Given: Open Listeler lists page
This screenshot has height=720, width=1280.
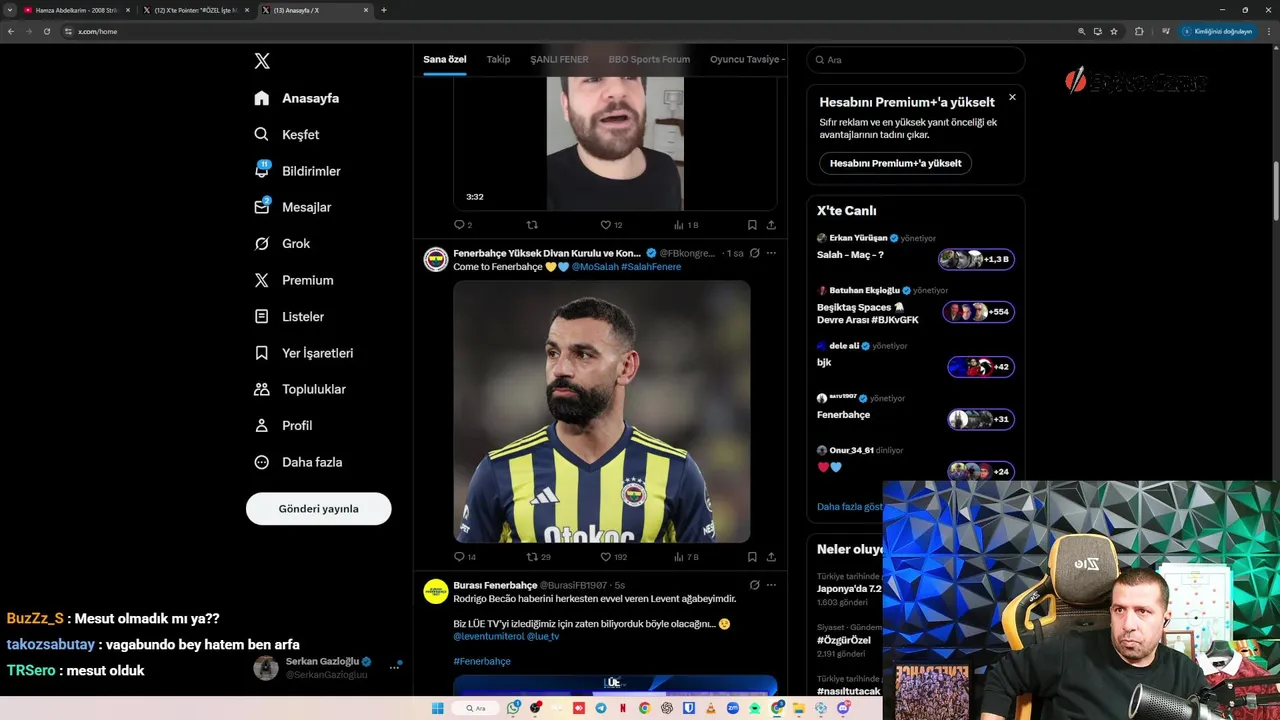Looking at the screenshot, I should pyautogui.click(x=288, y=316).
